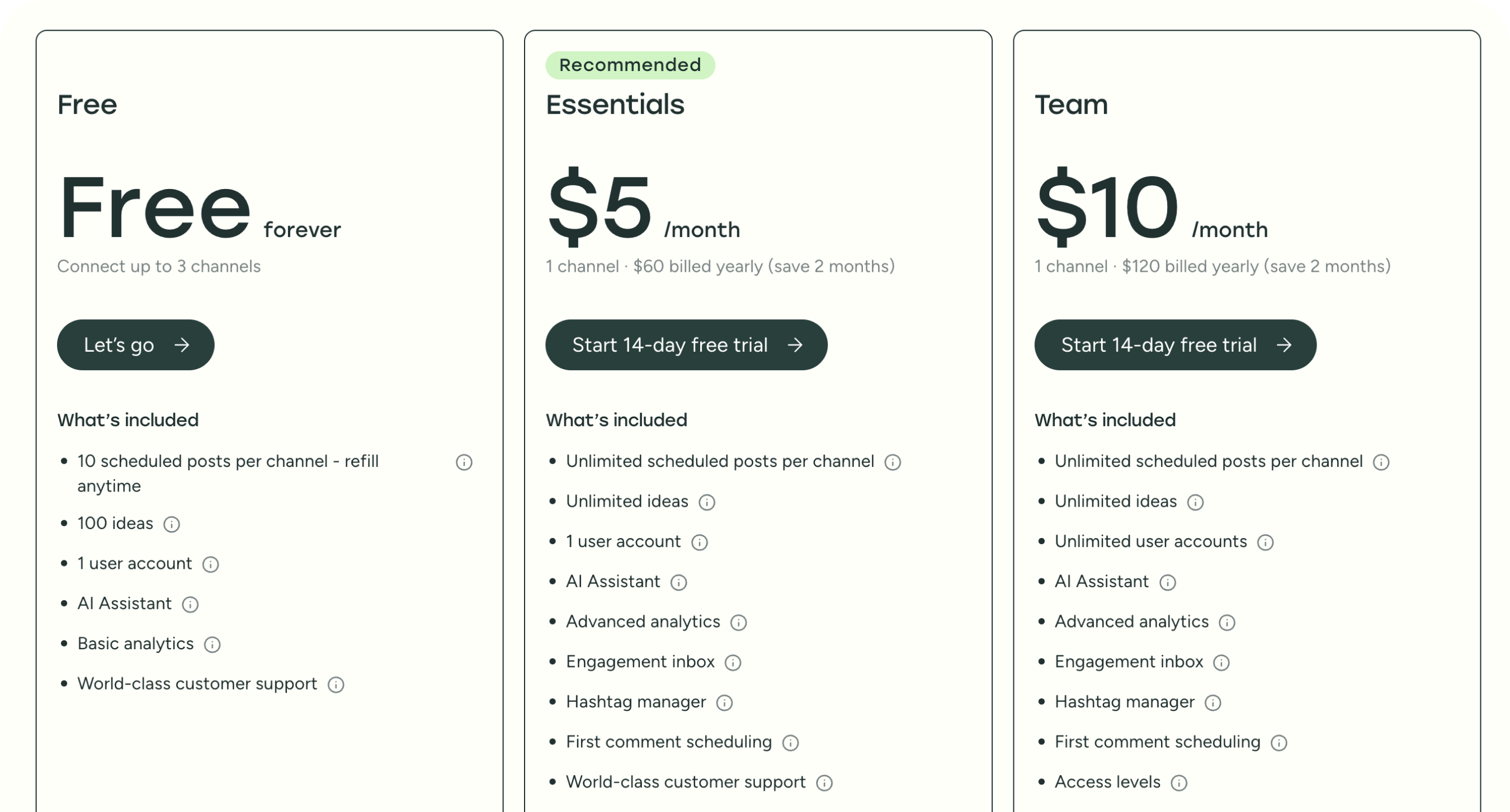Click Hashtag manager info icon in Essentials
Image resolution: width=1510 pixels, height=812 pixels.
coord(725,703)
